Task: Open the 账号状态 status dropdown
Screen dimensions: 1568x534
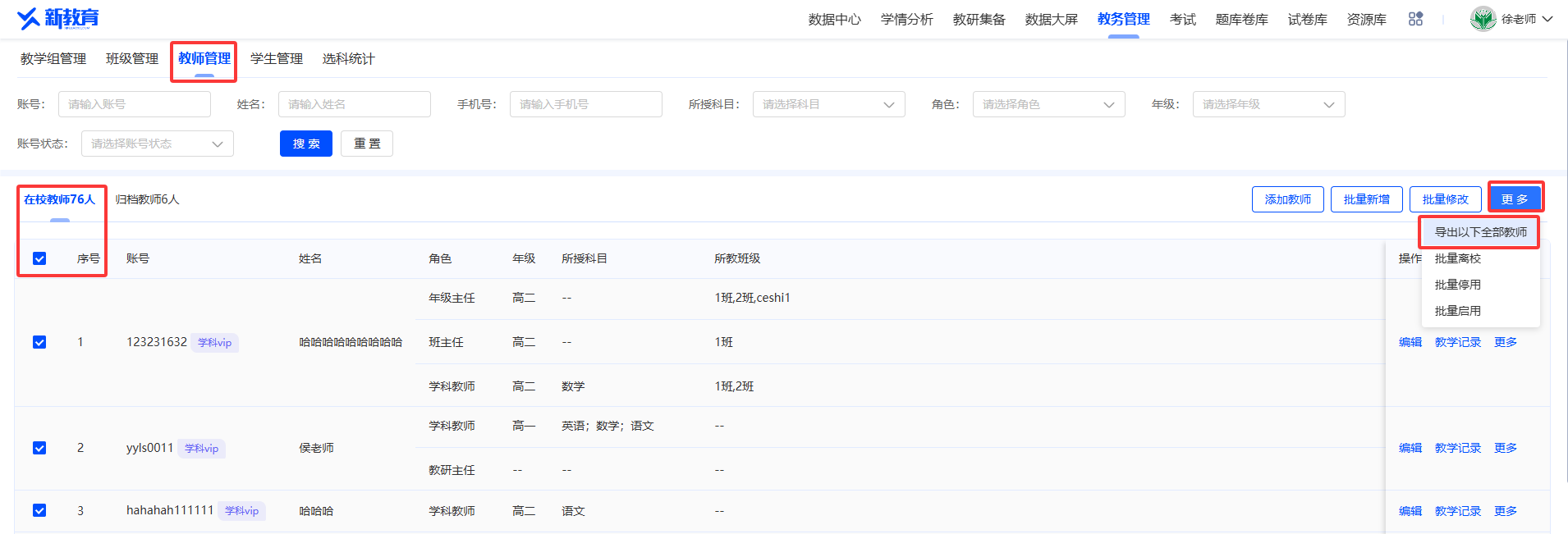Action: pos(157,144)
